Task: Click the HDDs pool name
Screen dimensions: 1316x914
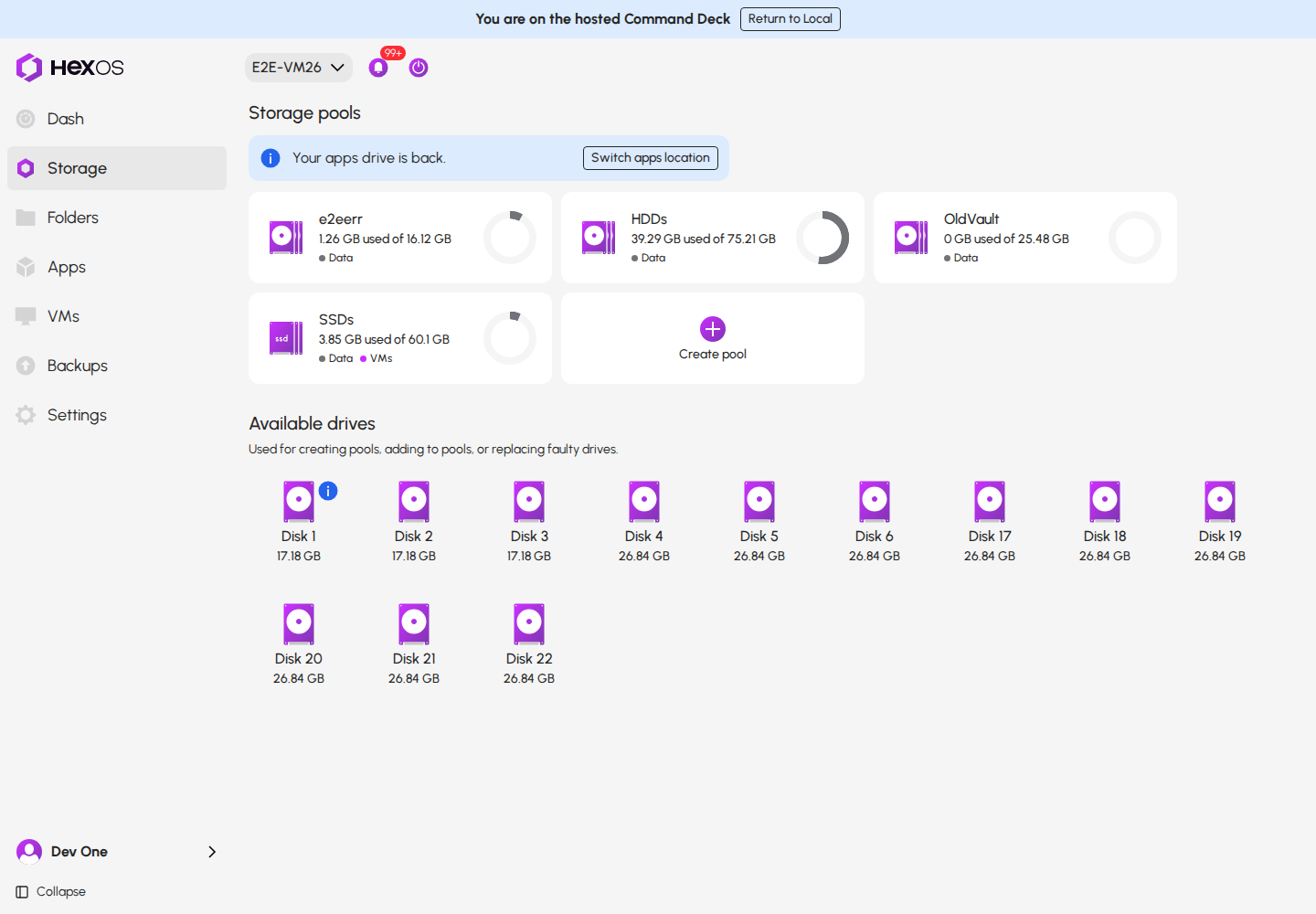Action: point(649,219)
